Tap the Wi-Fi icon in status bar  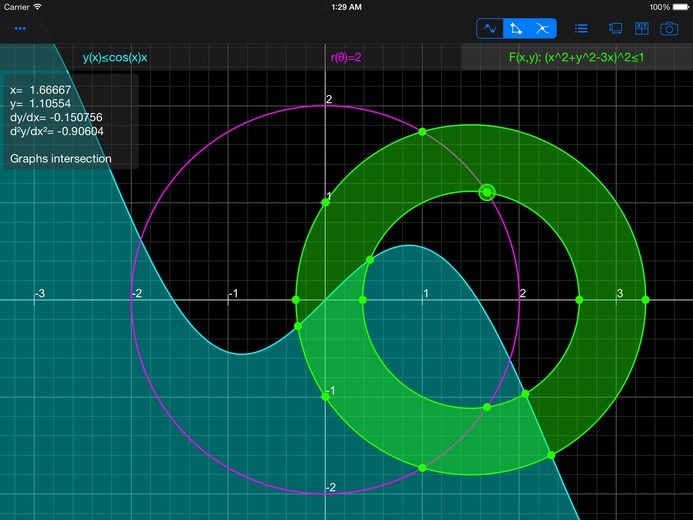(38, 7)
